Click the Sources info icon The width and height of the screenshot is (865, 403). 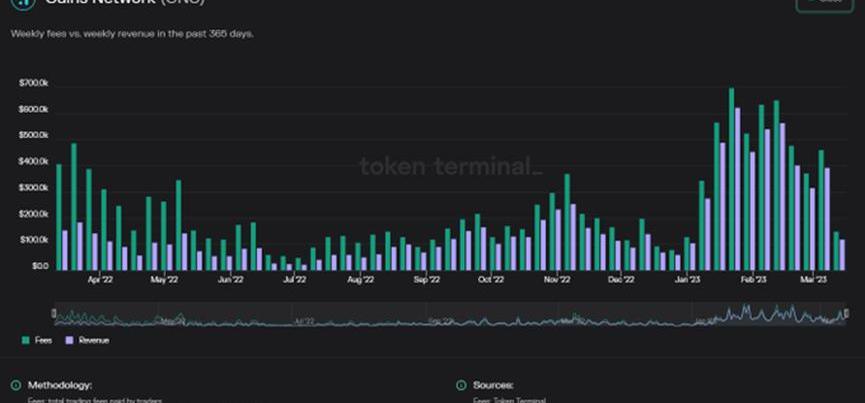tap(461, 385)
